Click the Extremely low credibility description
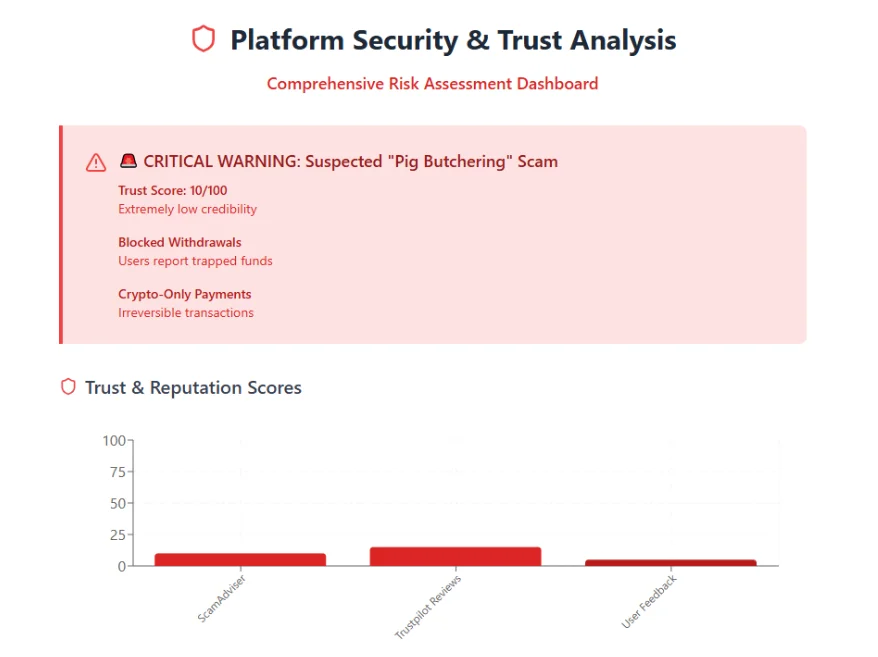878x657 pixels. 187,209
